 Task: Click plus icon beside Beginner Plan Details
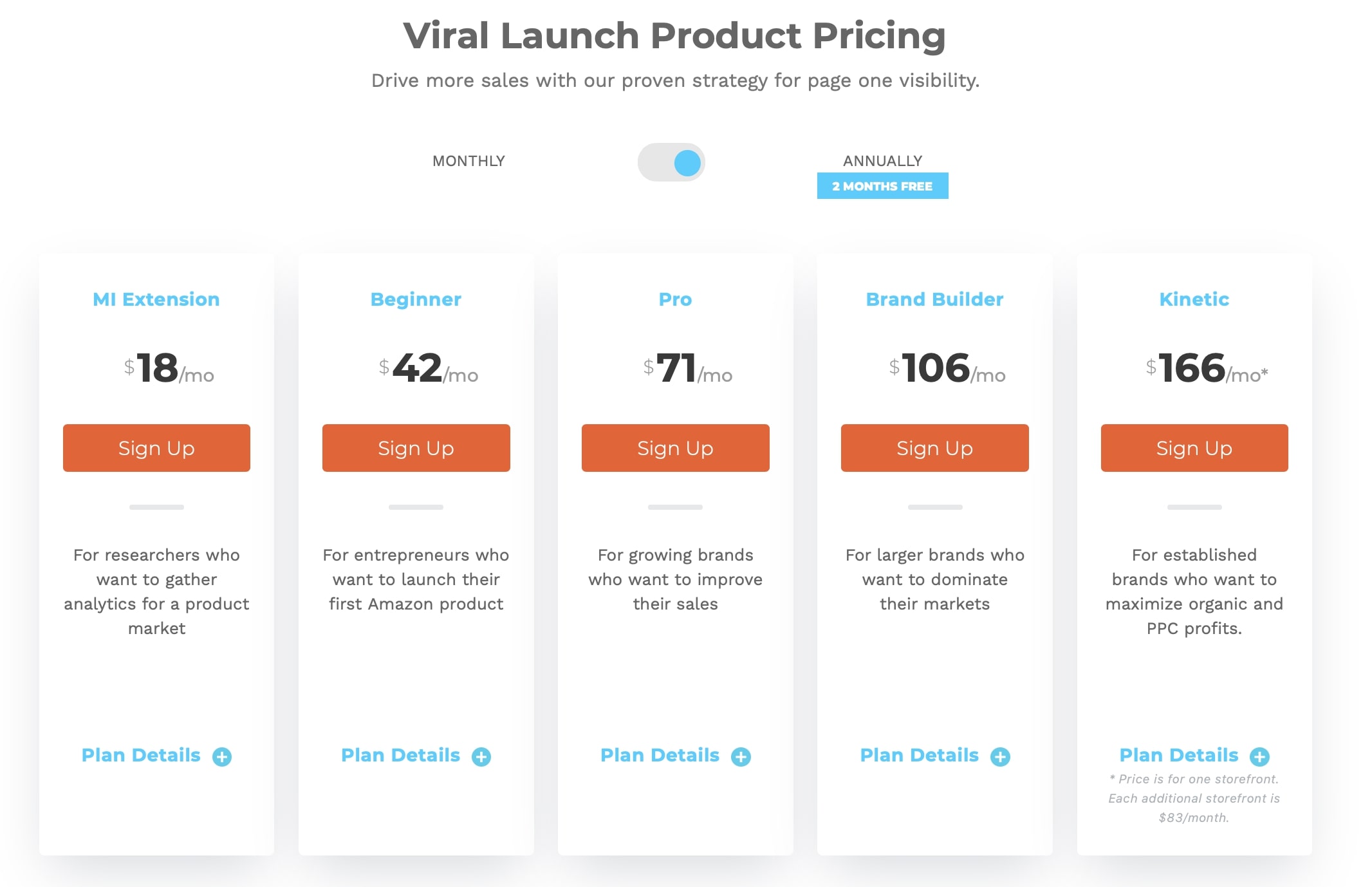pos(481,756)
